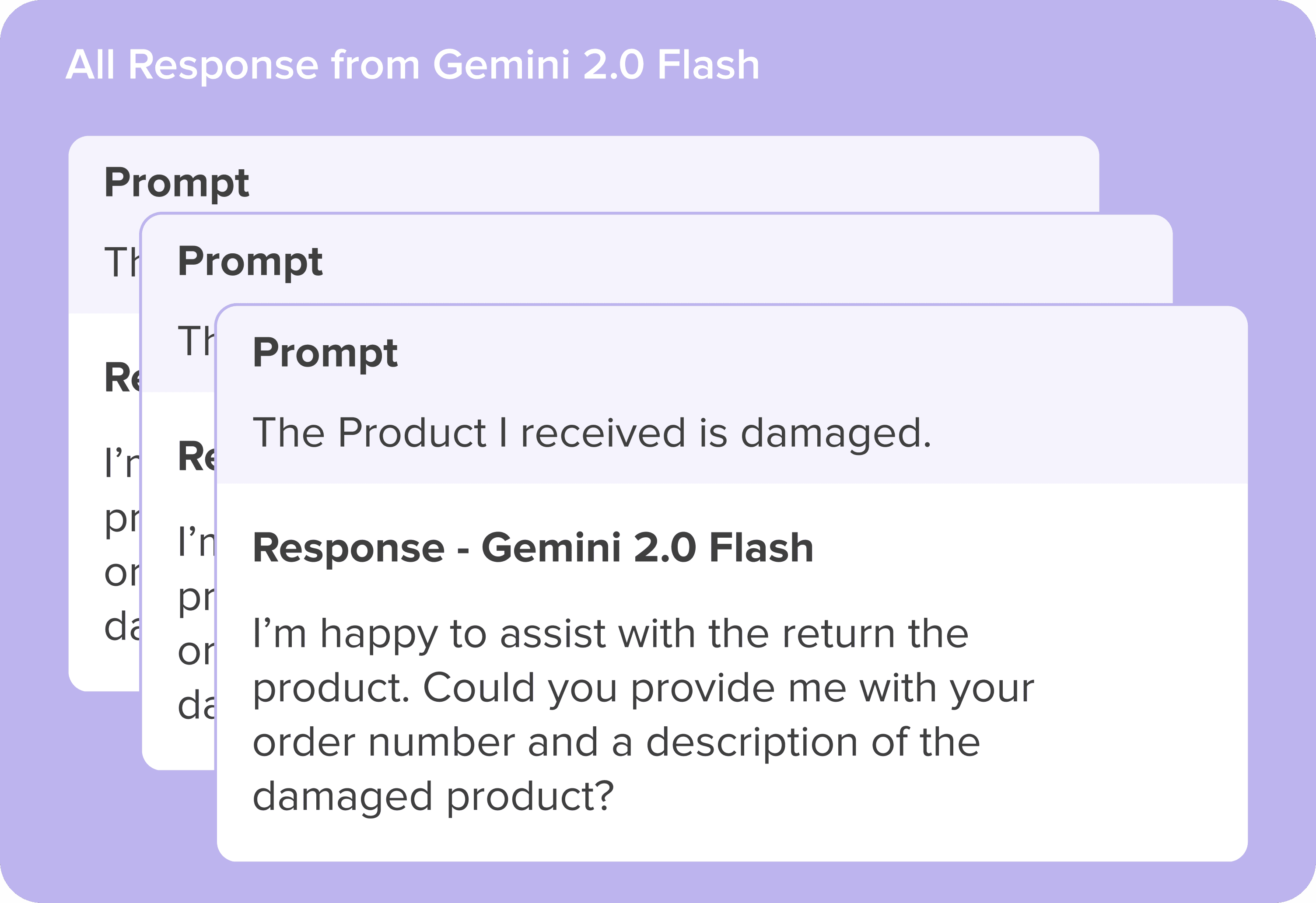Screen dimensions: 1316x903
Task: Click the 'All Response from Gemini 2.0 Flash' title
Action: tap(412, 65)
